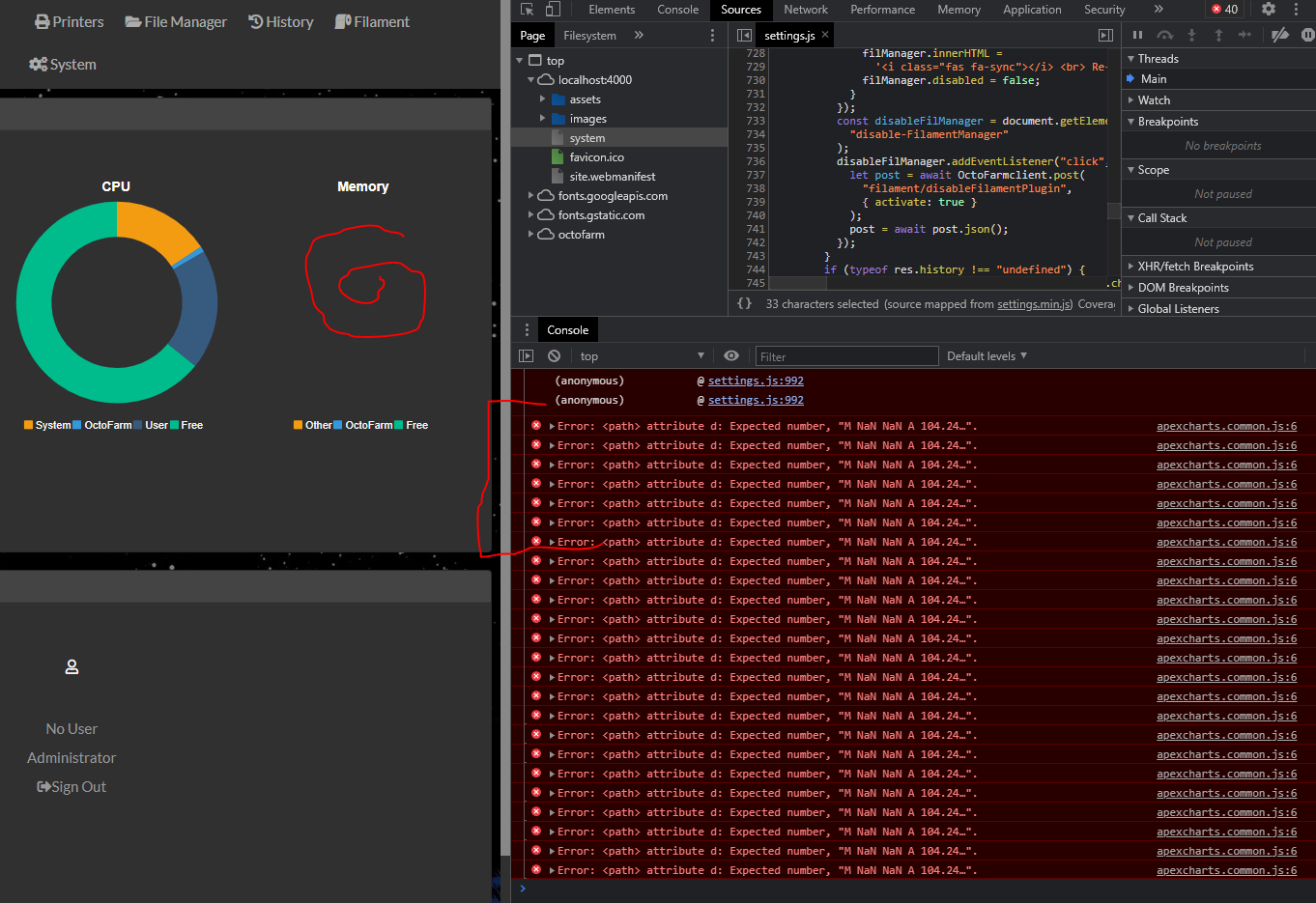Type in the console Filter field
This screenshot has width=1316, height=903.
[x=845, y=356]
